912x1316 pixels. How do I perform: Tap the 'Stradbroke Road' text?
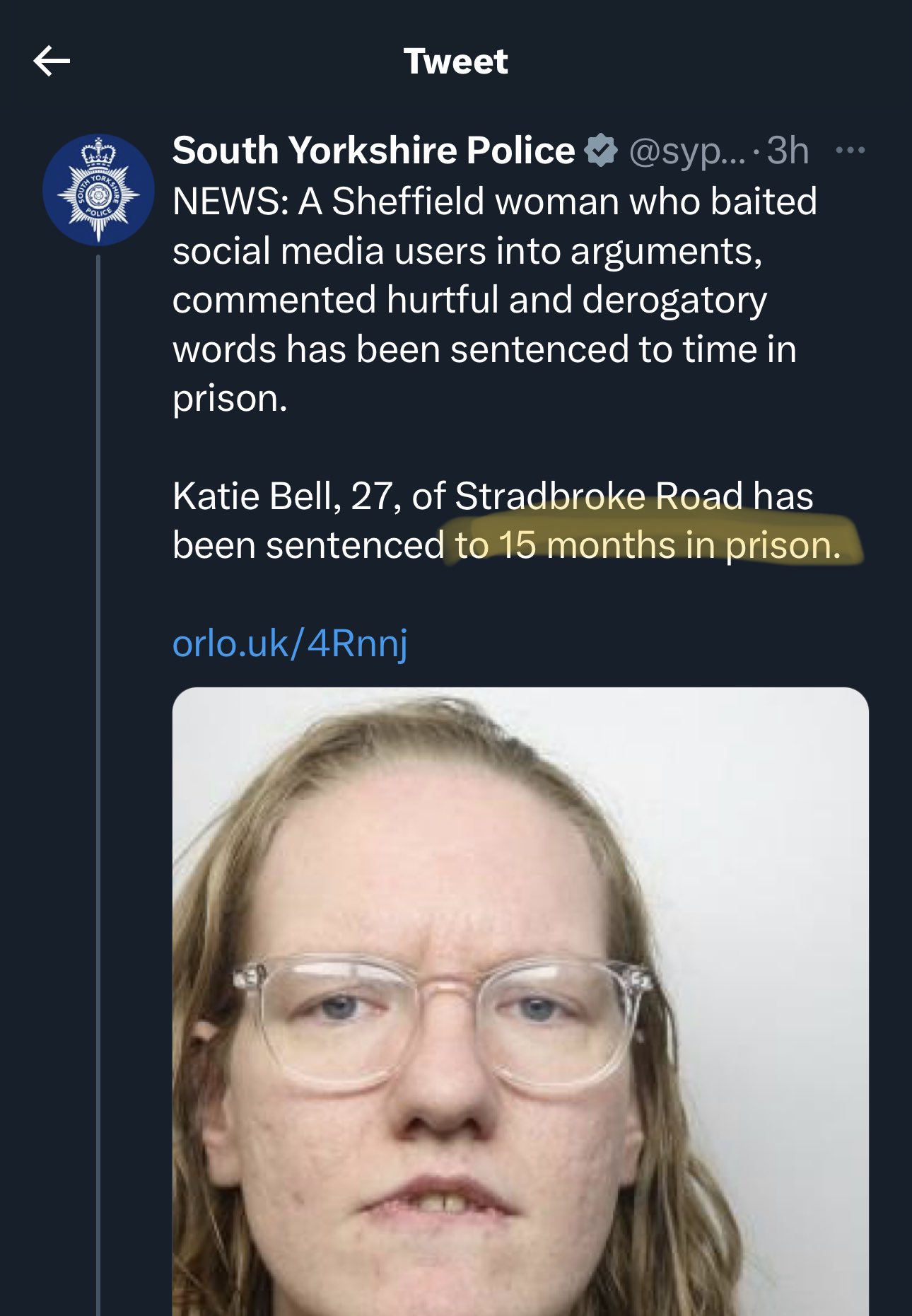599,496
